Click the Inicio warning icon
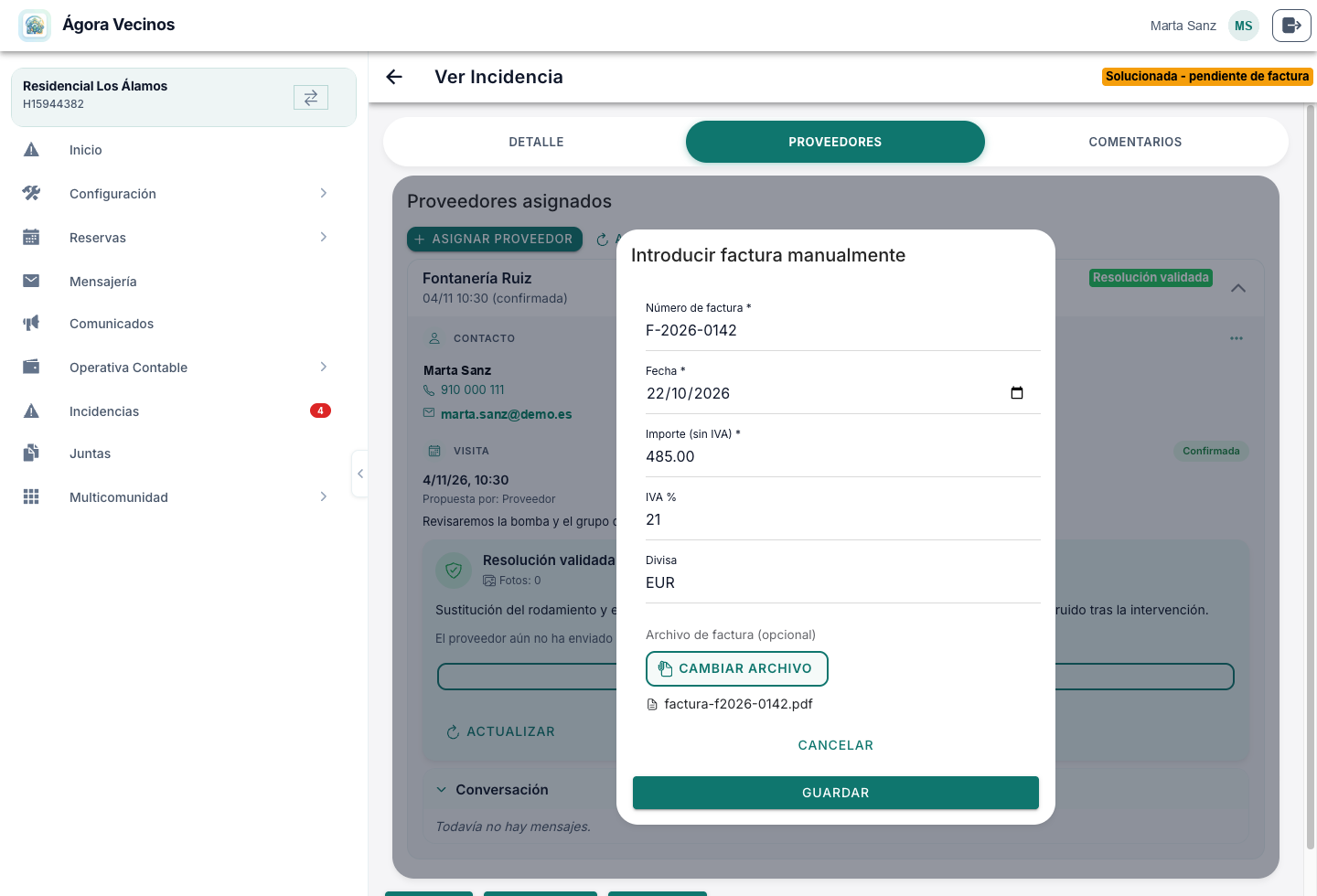The width and height of the screenshot is (1317, 896). (x=31, y=150)
